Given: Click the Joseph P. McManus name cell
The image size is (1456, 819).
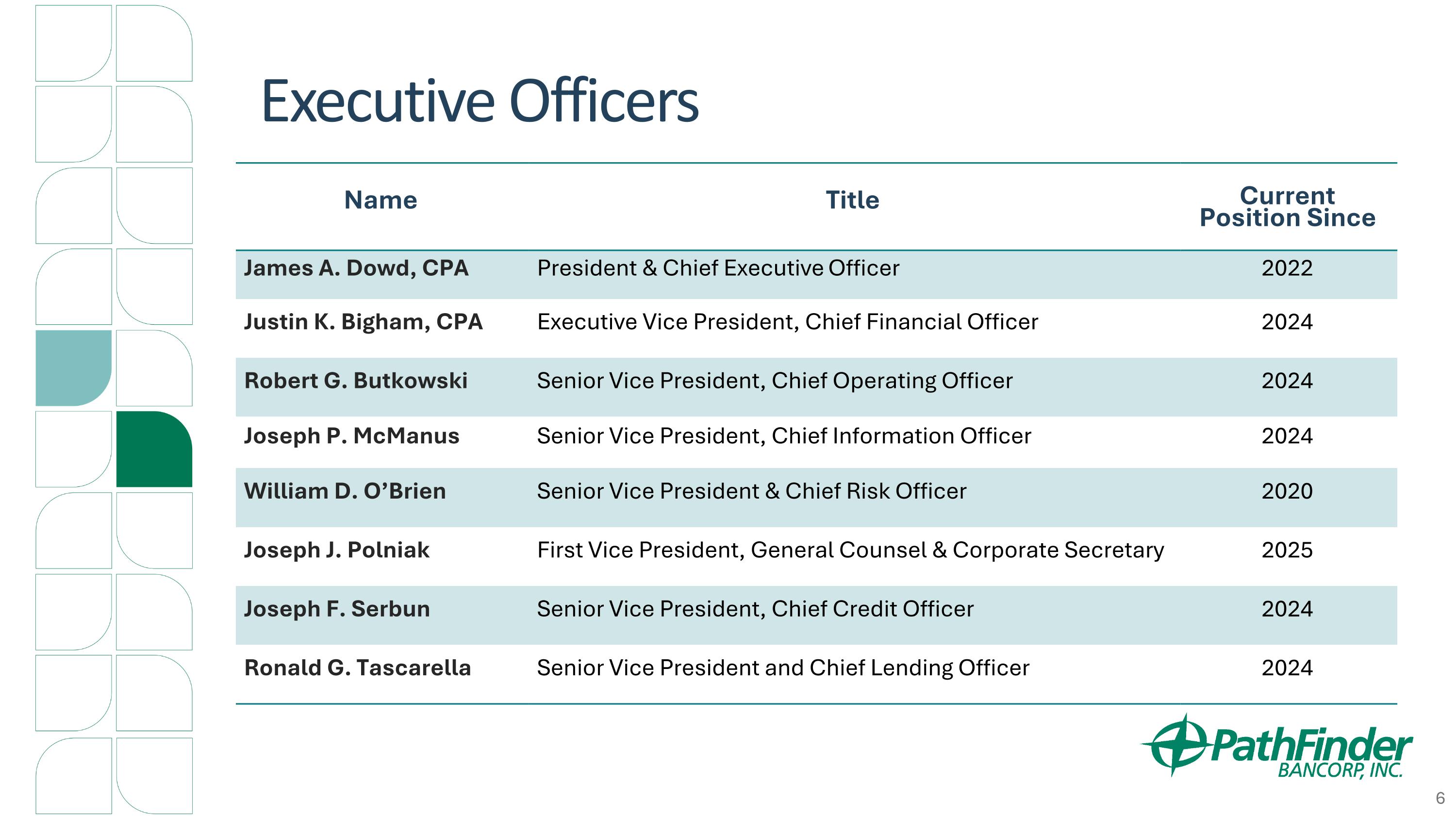Looking at the screenshot, I should tap(351, 436).
